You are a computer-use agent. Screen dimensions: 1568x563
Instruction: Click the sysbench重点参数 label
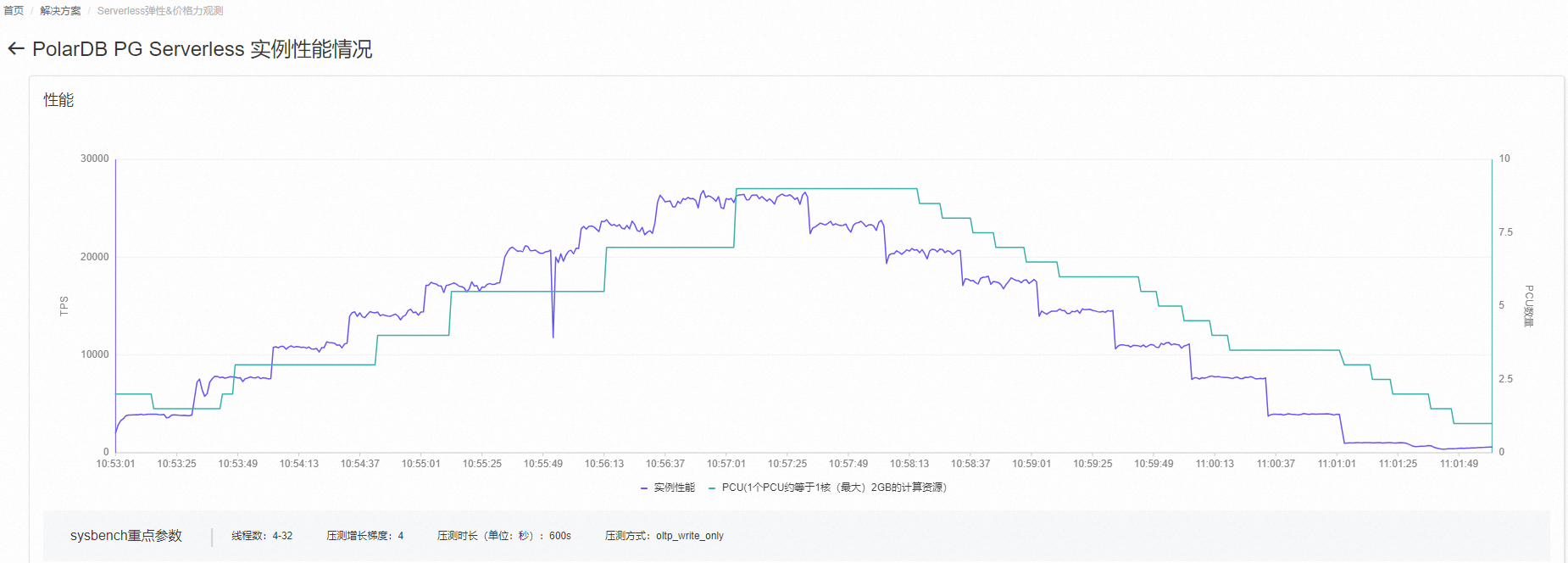126,536
